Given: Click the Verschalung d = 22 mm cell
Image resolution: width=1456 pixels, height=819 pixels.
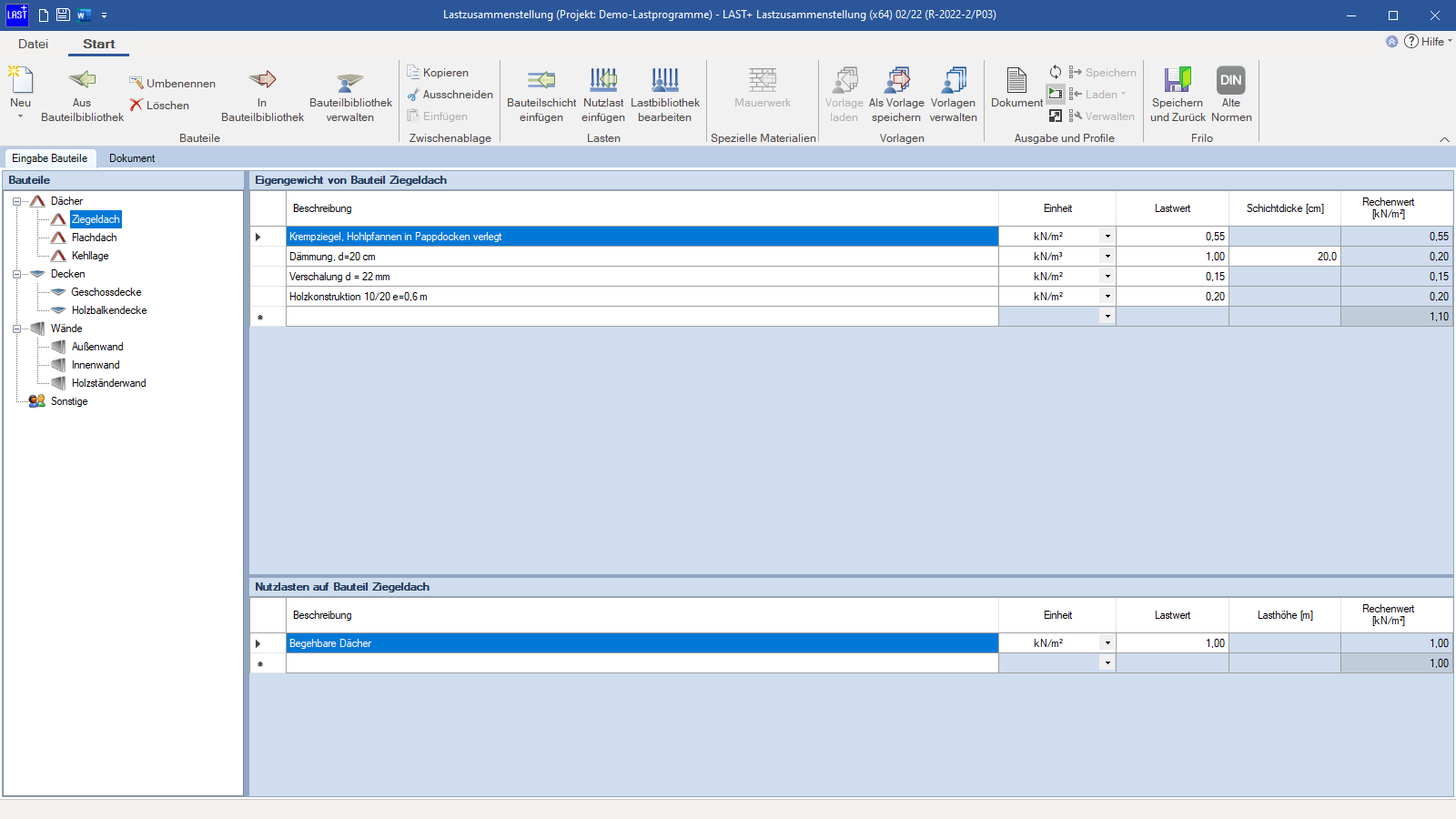Looking at the screenshot, I should [x=642, y=277].
